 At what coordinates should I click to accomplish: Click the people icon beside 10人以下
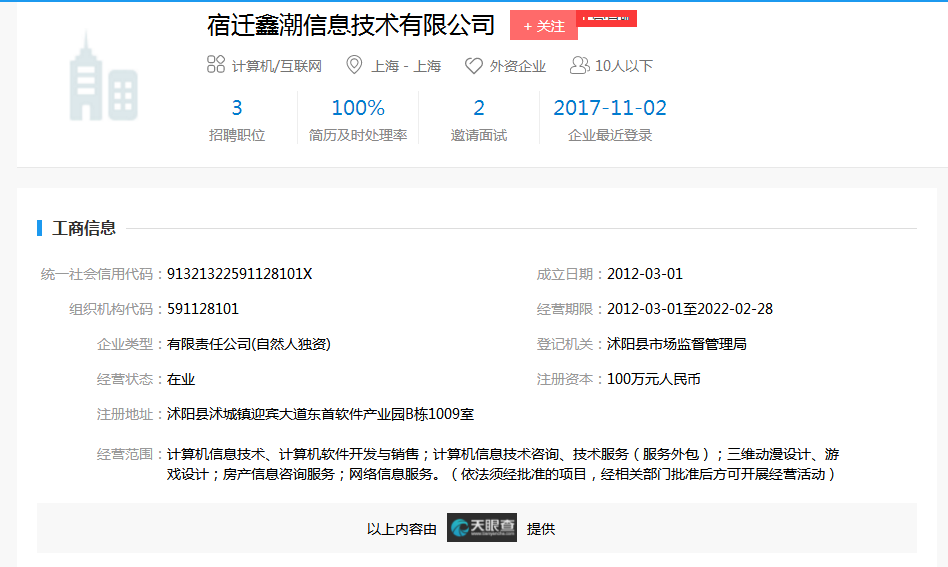pyautogui.click(x=579, y=66)
